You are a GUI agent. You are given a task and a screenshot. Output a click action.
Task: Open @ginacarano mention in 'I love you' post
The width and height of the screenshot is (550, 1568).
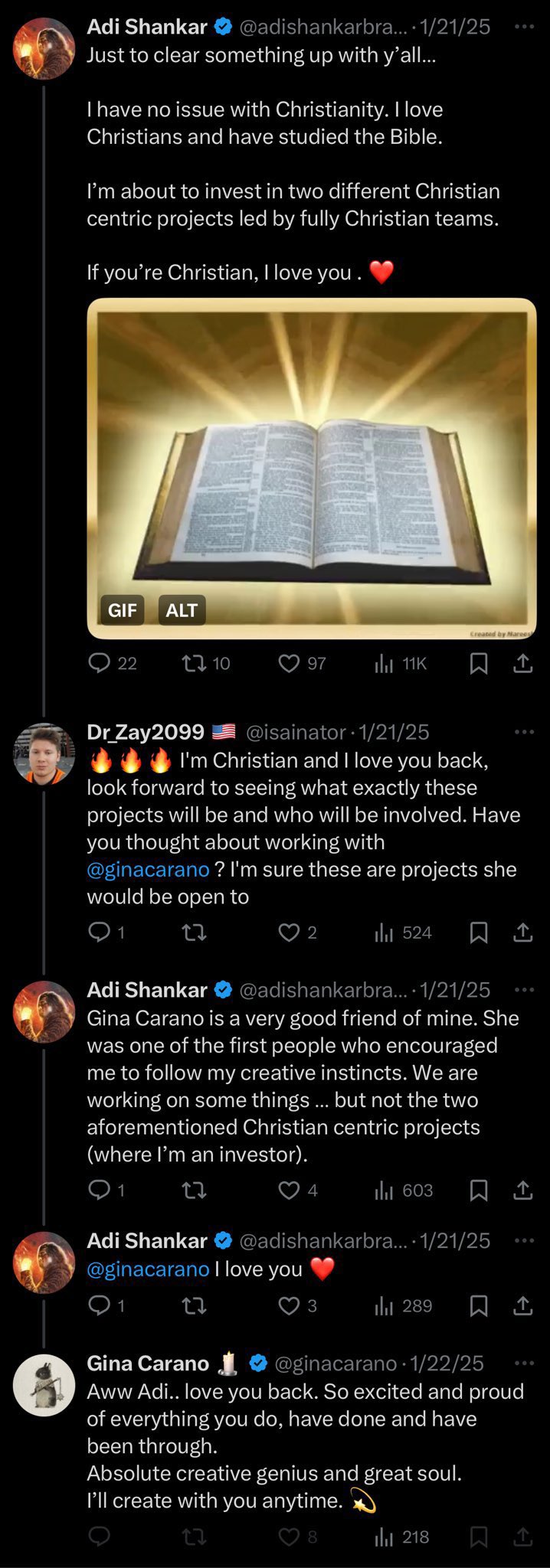pyautogui.click(x=148, y=1269)
